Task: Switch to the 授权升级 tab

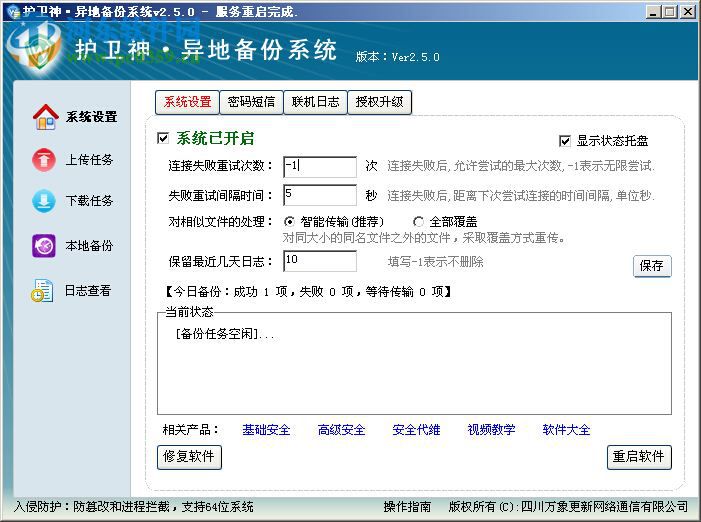Action: pos(380,102)
